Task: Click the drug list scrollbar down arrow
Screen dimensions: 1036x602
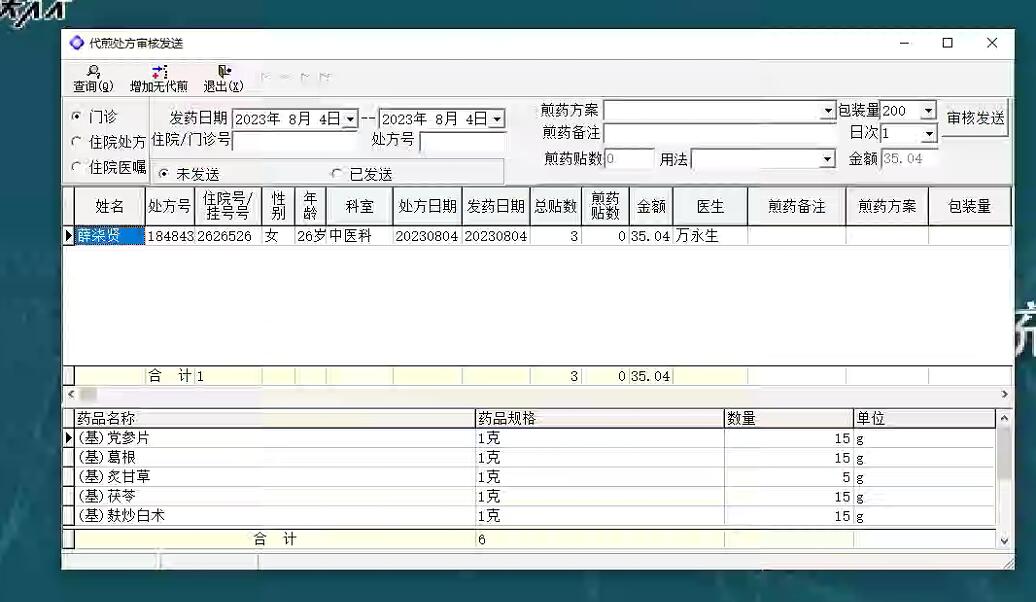Action: click(x=1004, y=541)
